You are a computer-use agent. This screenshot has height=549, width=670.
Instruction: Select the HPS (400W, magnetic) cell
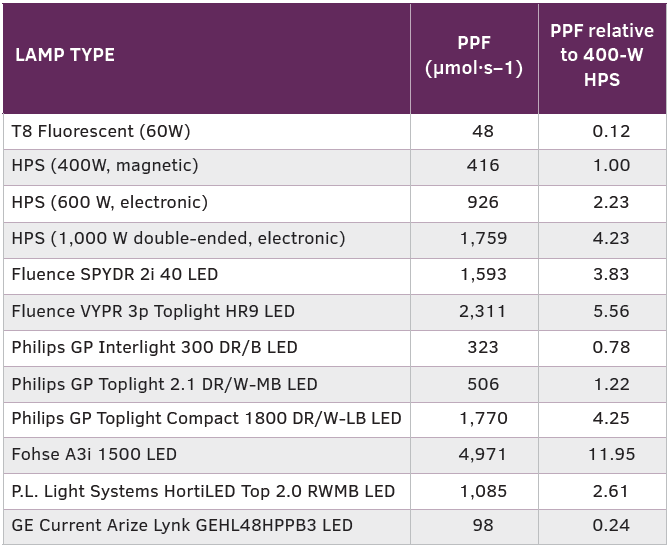(x=105, y=166)
